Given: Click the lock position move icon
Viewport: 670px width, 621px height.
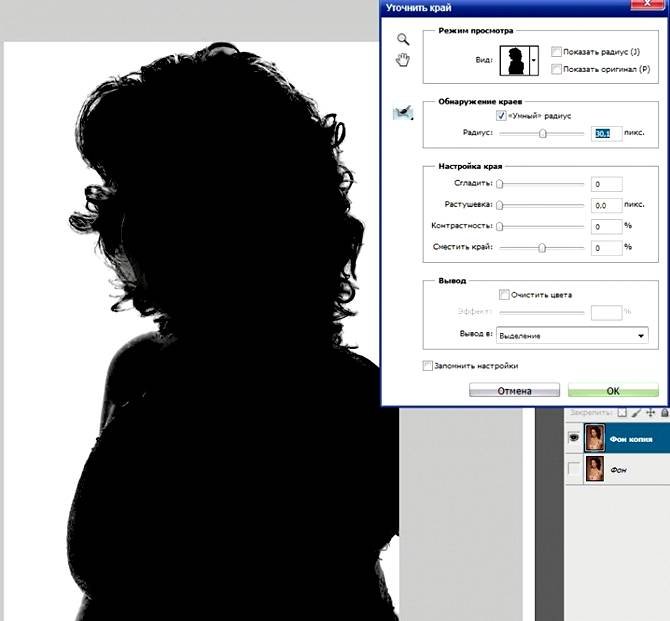Looking at the screenshot, I should [649, 412].
